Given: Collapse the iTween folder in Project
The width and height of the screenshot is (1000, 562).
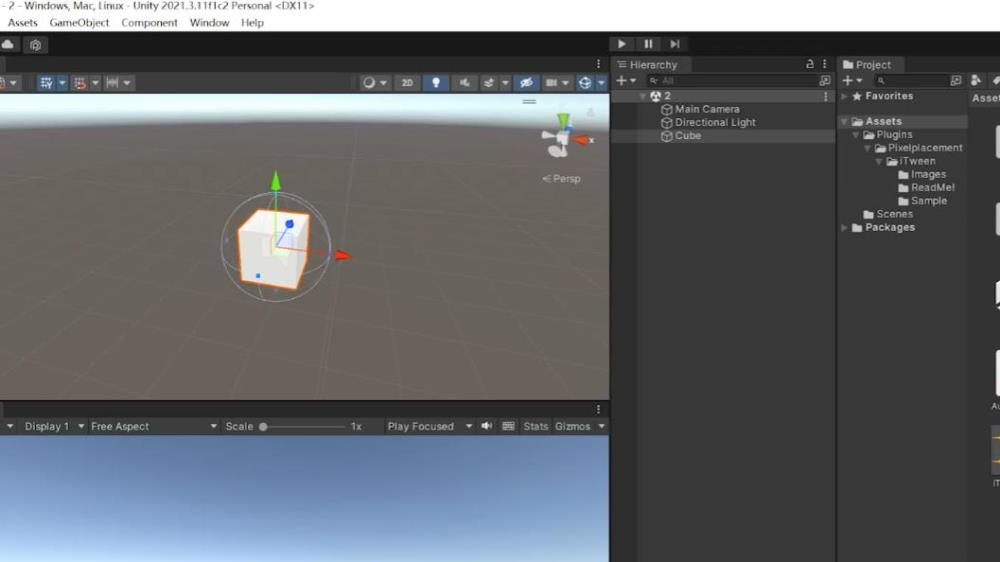Looking at the screenshot, I should (881, 161).
